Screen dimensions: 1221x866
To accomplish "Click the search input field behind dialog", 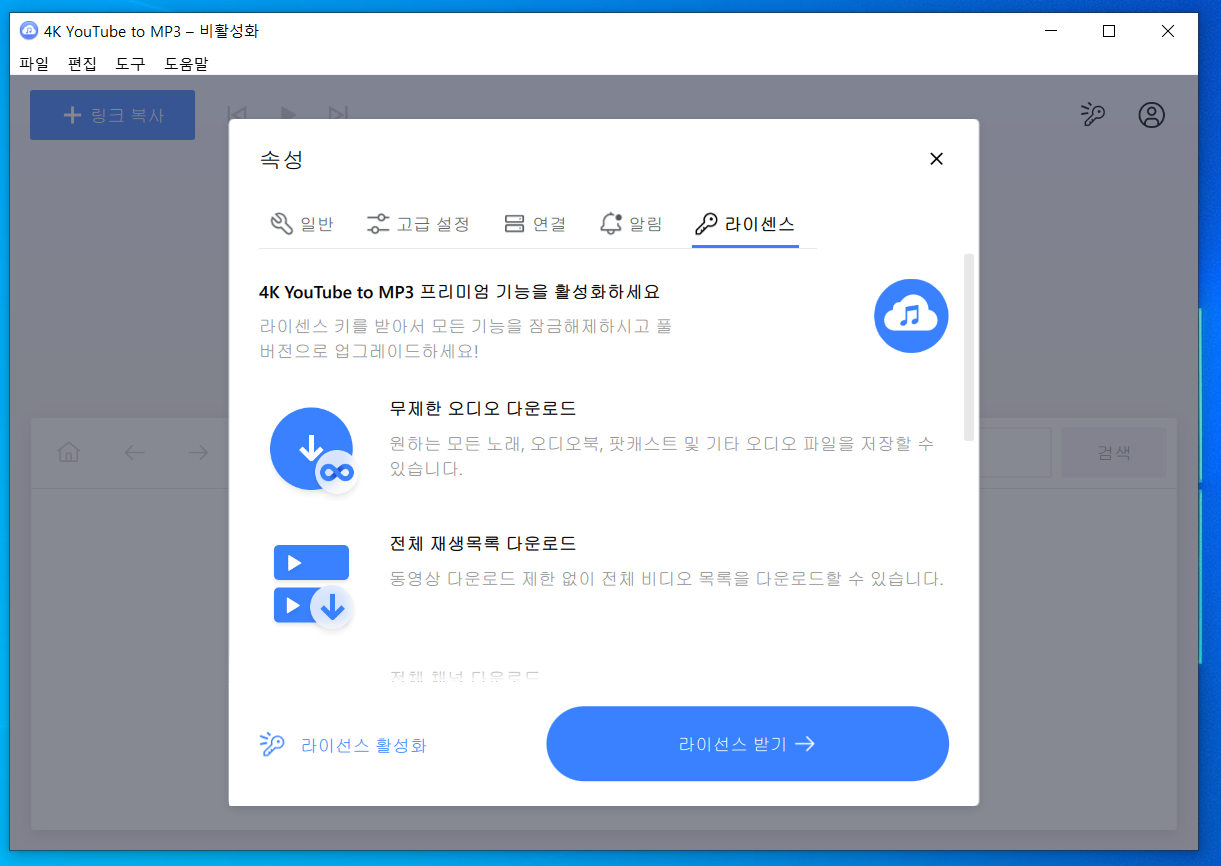I will (1014, 452).
